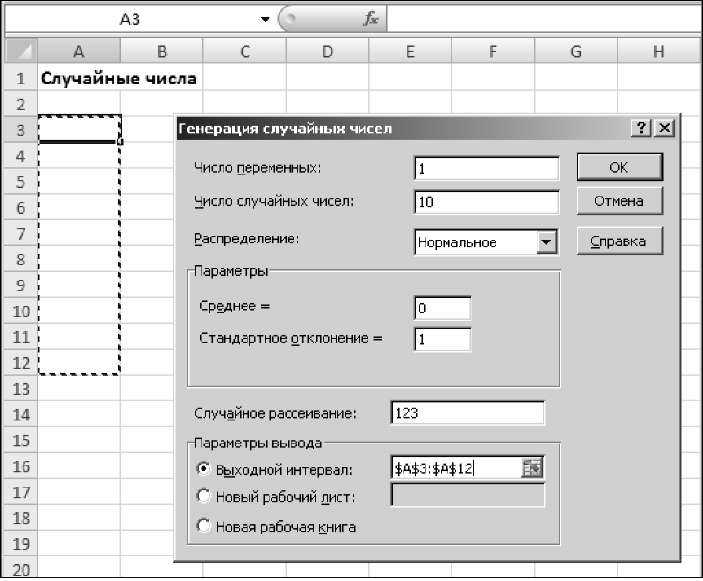Confirm with the OK button
This screenshot has height=581, width=703.
click(619, 167)
